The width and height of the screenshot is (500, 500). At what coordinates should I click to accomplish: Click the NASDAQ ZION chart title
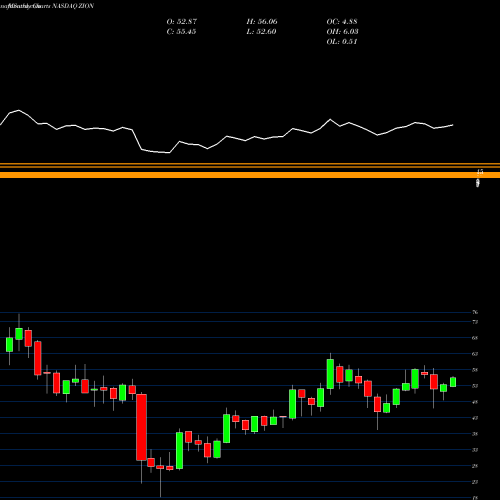pyautogui.click(x=73, y=6)
